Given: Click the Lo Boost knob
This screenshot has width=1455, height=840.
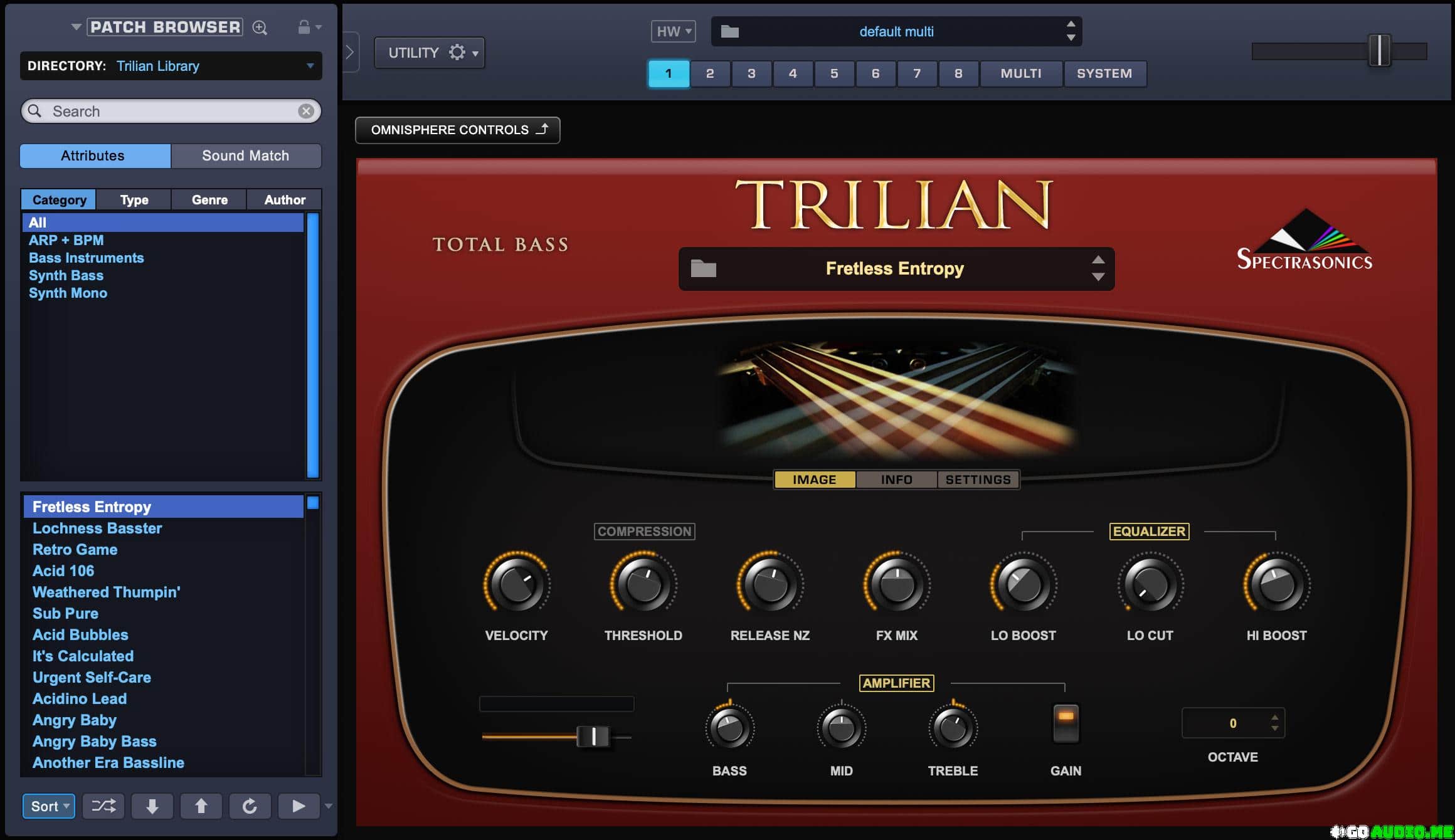Looking at the screenshot, I should point(1024,584).
